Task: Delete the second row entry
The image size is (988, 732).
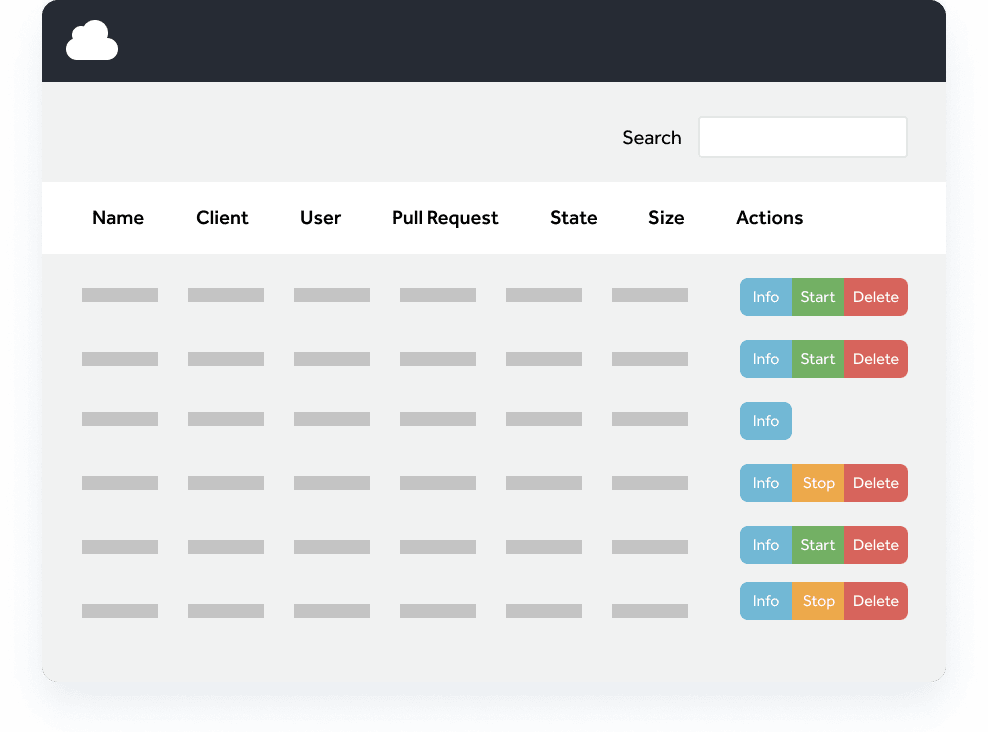Action: point(875,358)
